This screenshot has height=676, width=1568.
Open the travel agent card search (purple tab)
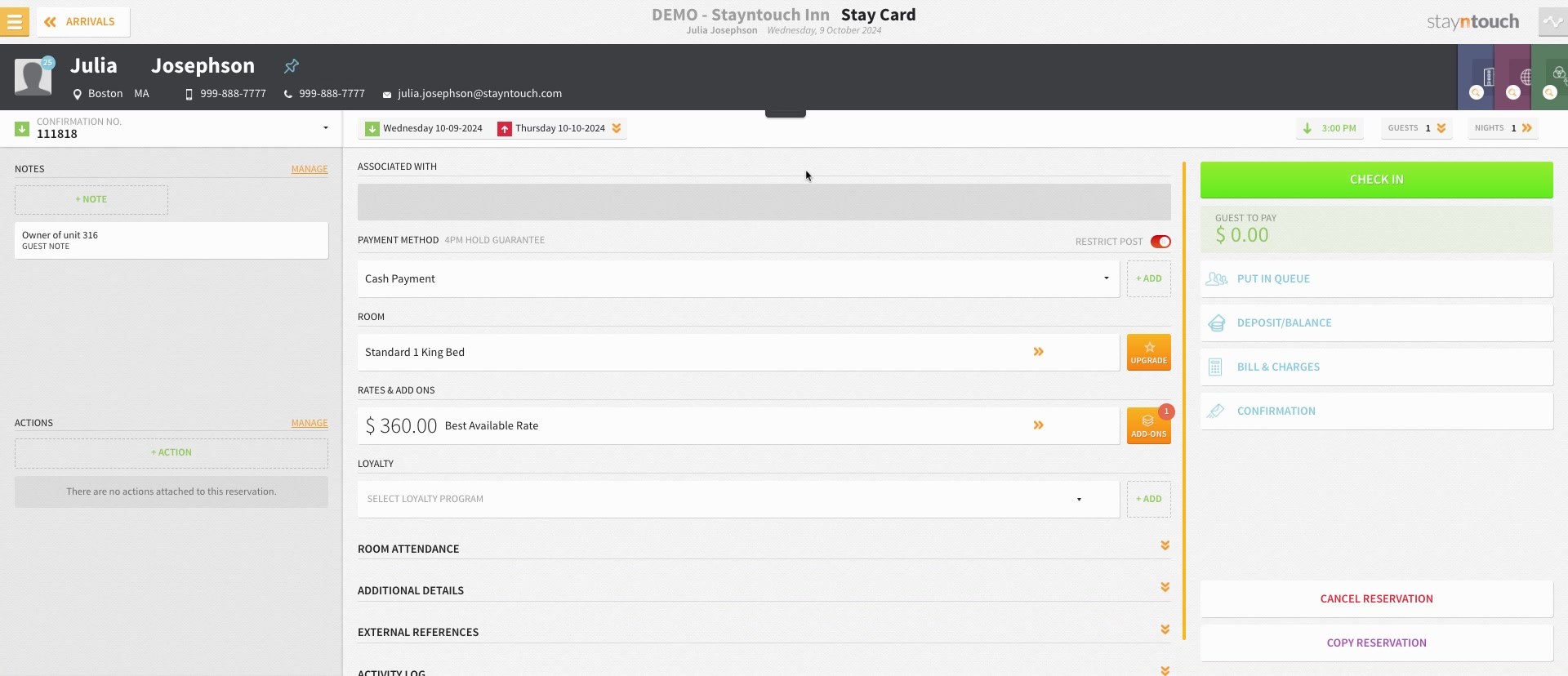tap(1513, 78)
